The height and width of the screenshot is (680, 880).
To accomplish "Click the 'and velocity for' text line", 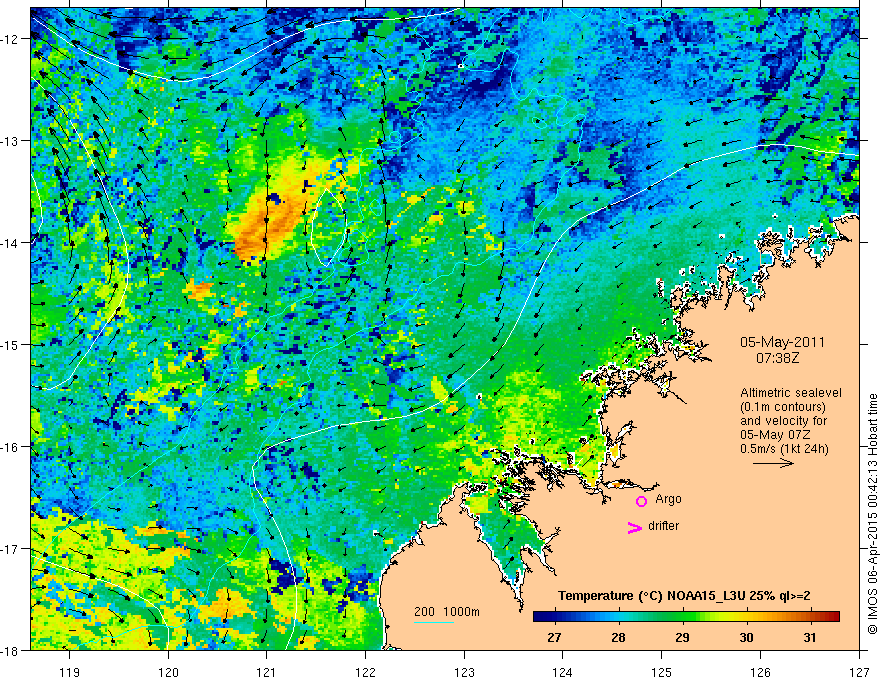I will pos(783,421).
